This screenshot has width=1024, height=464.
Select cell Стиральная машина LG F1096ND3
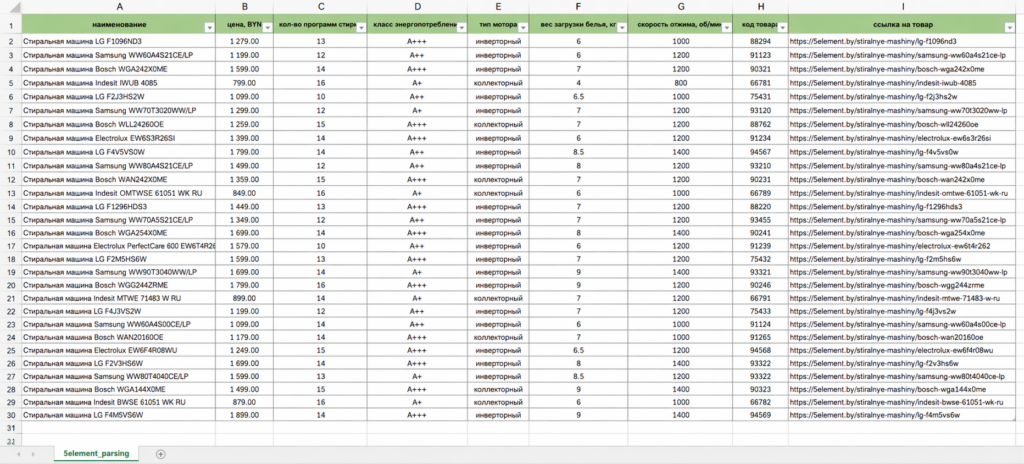coord(119,41)
